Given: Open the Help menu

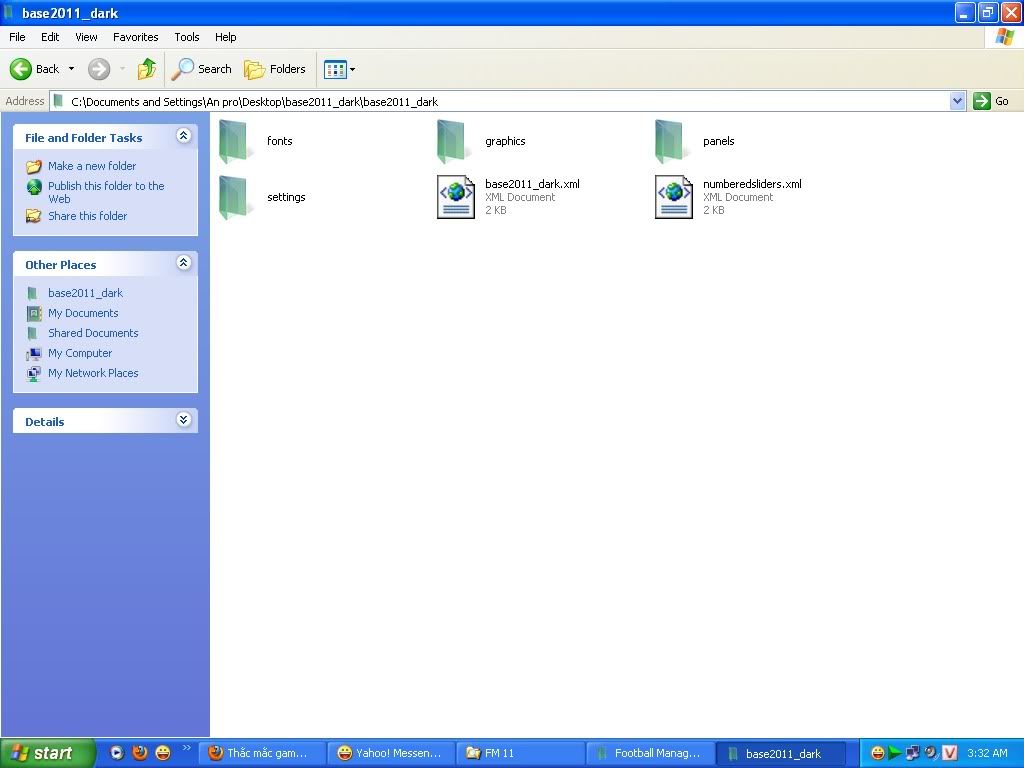Looking at the screenshot, I should (226, 37).
